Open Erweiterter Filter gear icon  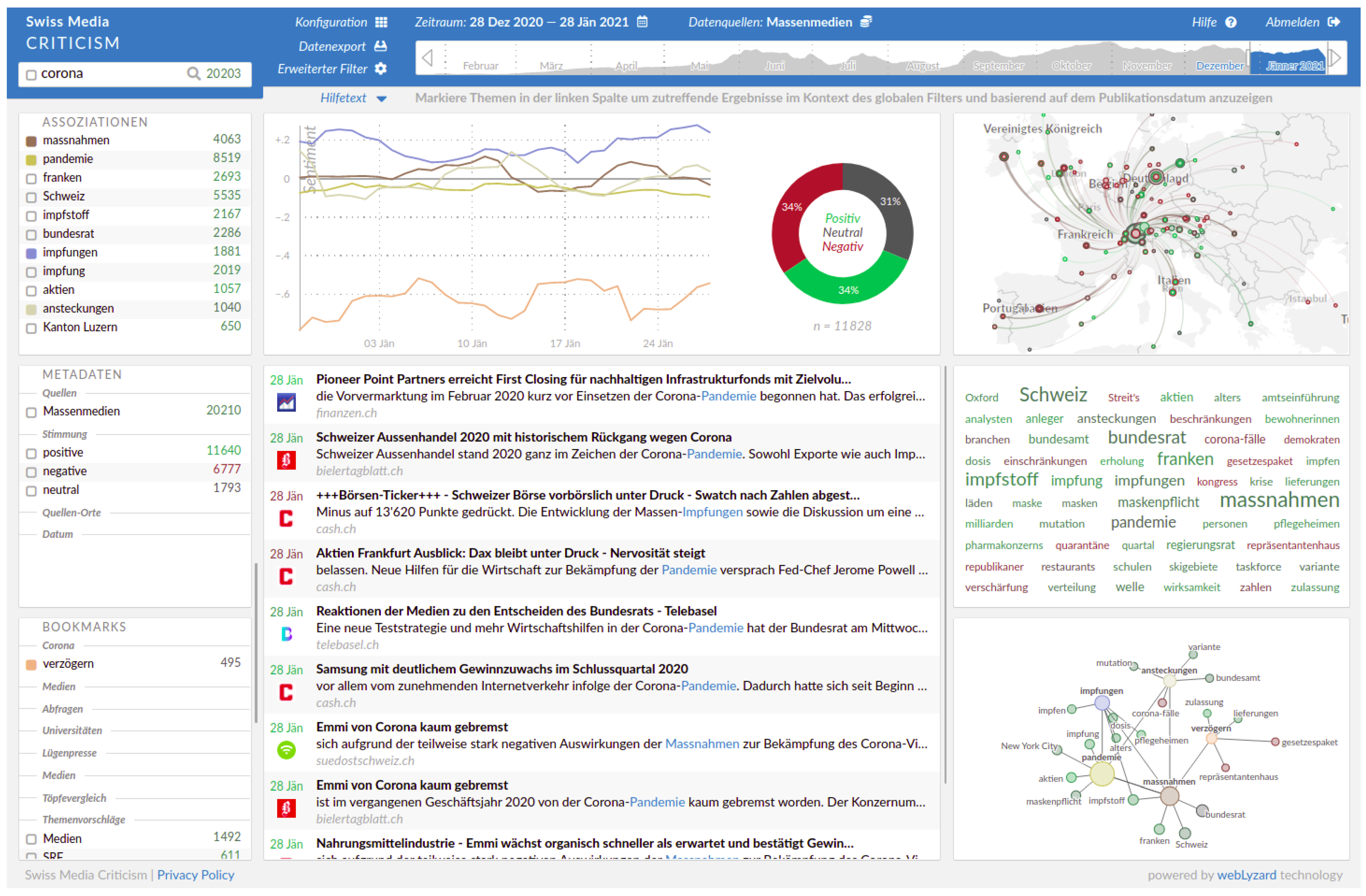[x=381, y=69]
